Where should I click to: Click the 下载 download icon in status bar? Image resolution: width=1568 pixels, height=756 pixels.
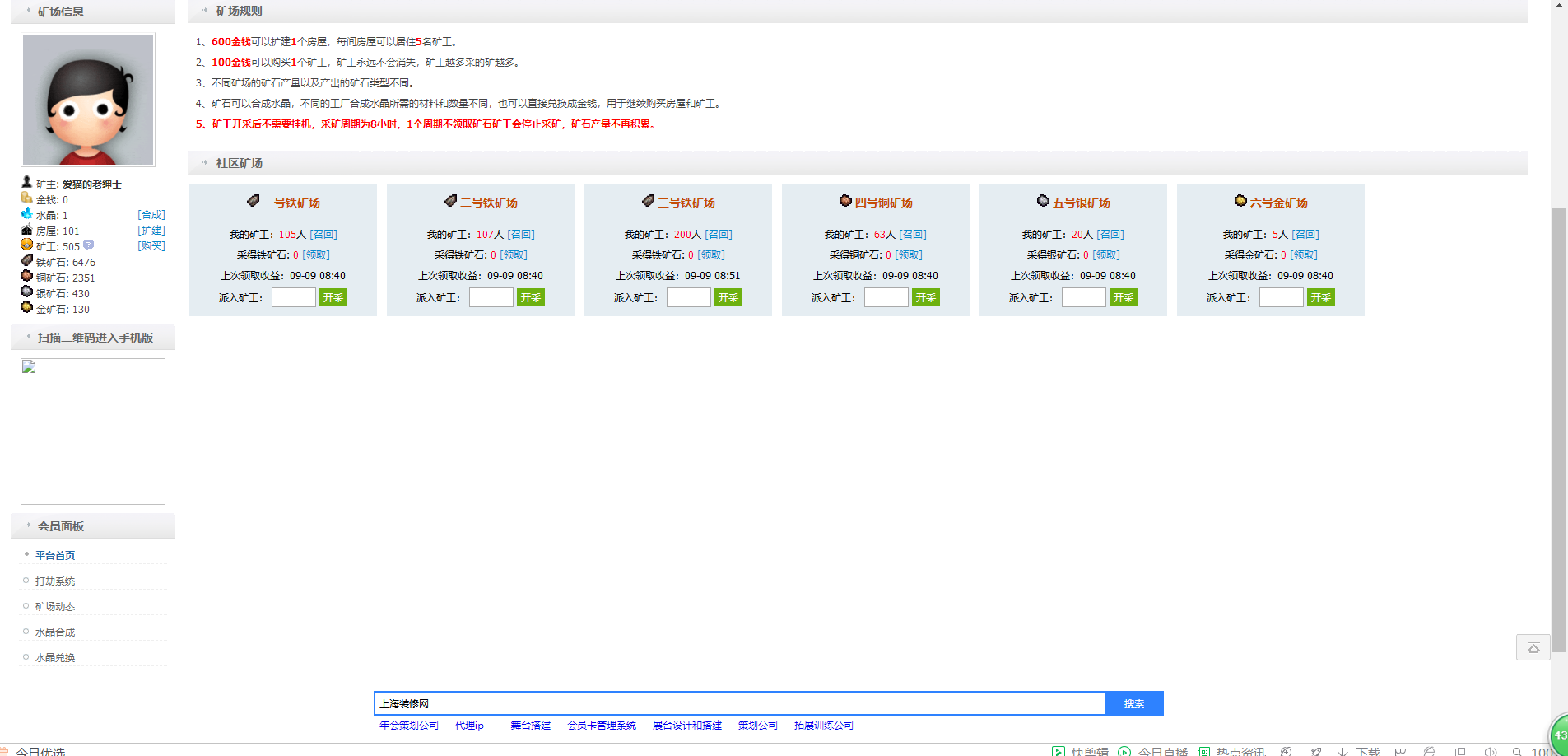(x=1342, y=751)
